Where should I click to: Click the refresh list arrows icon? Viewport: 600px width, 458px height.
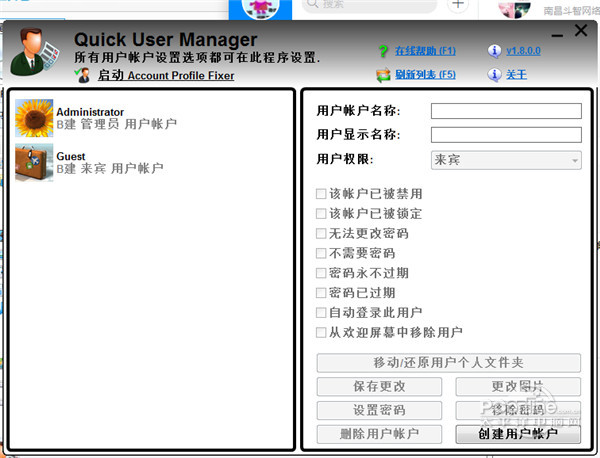(x=383, y=75)
